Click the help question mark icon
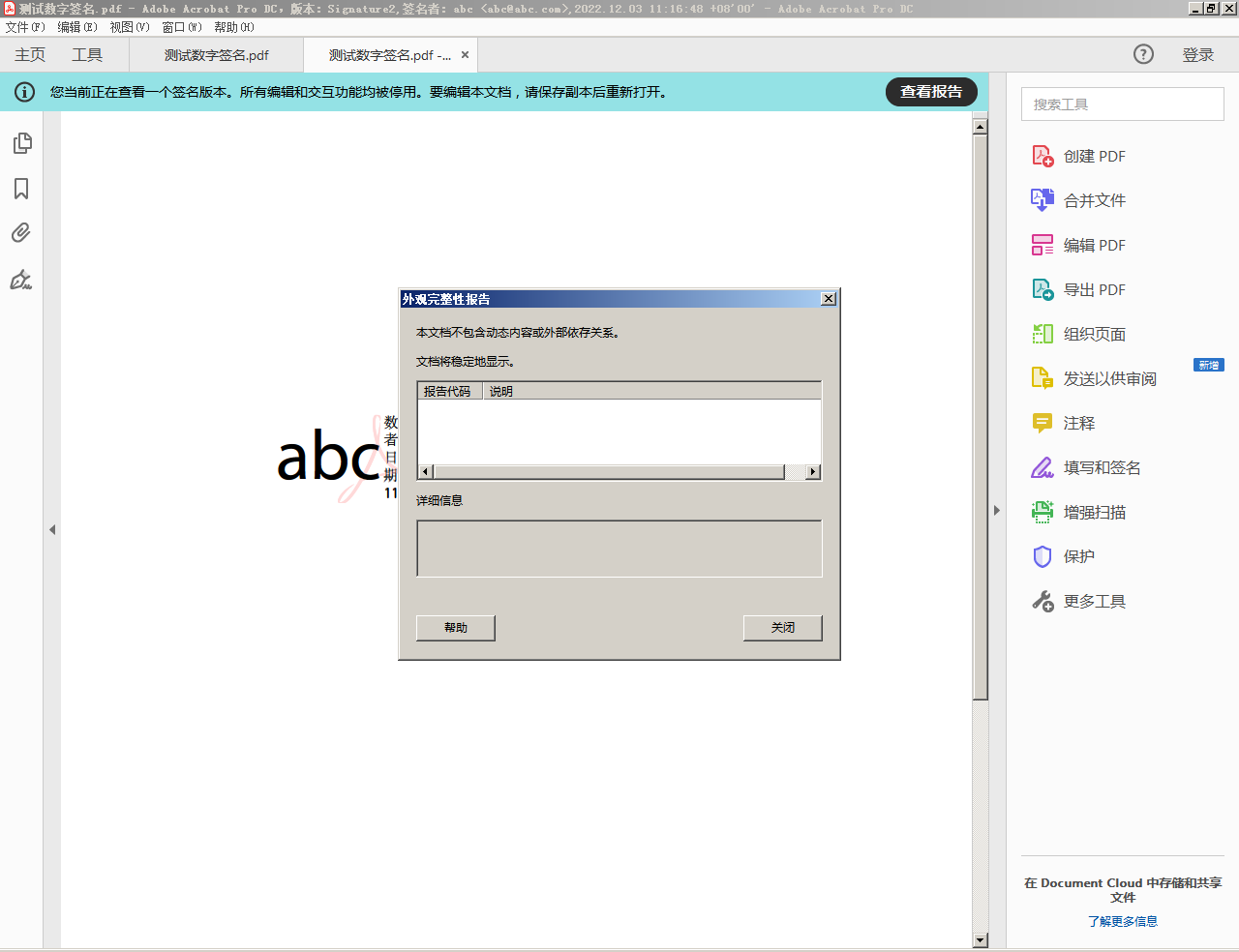The width and height of the screenshot is (1239, 952). (1143, 54)
